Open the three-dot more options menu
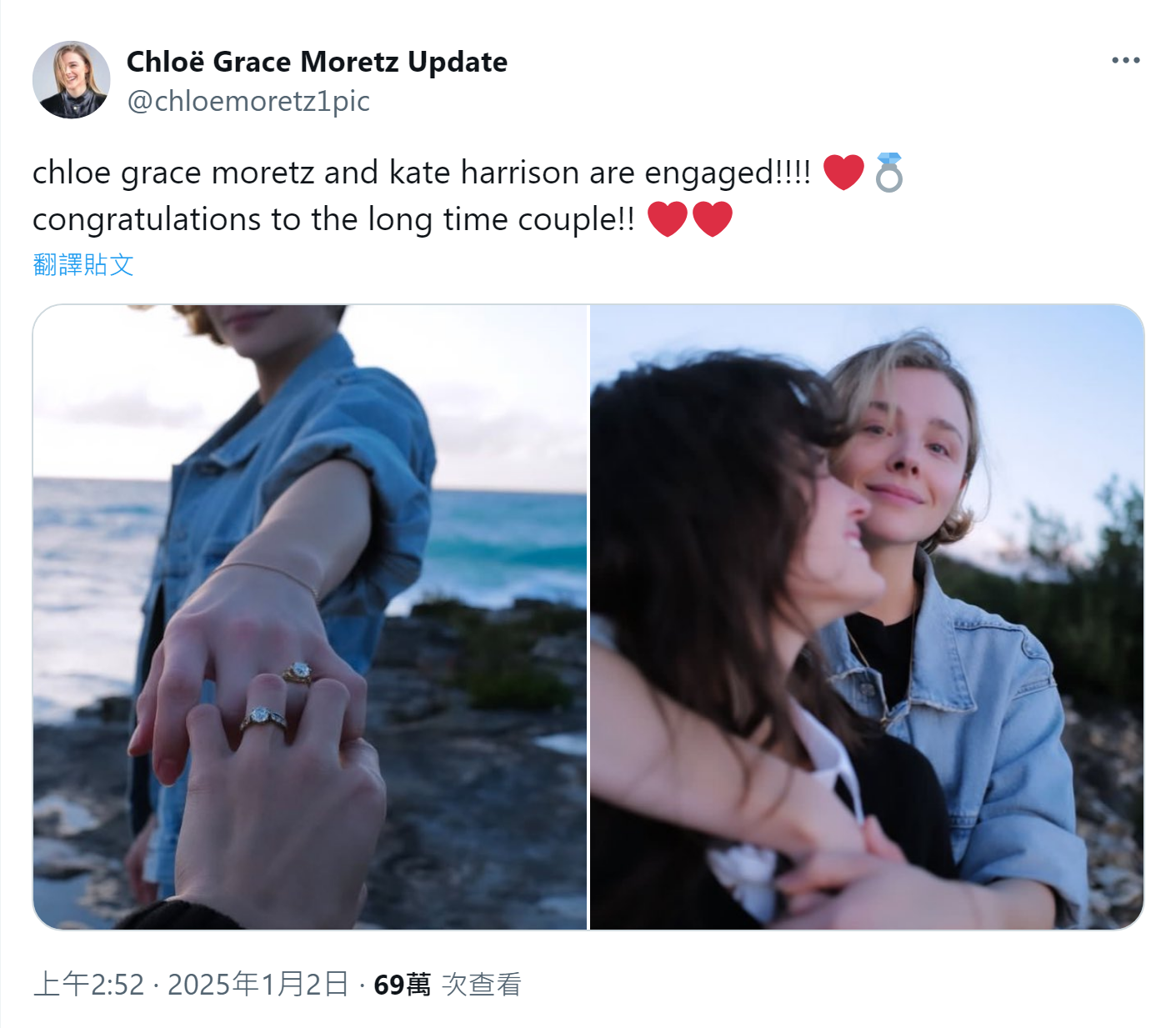Viewport: 1176px width, 1028px height. 1125,60
